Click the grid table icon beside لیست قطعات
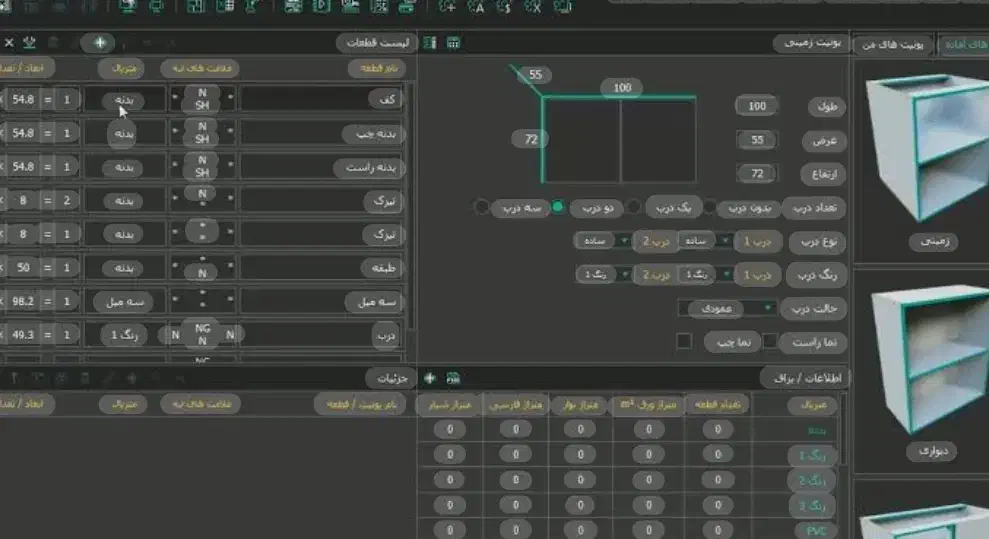This screenshot has width=989, height=539. pos(453,43)
